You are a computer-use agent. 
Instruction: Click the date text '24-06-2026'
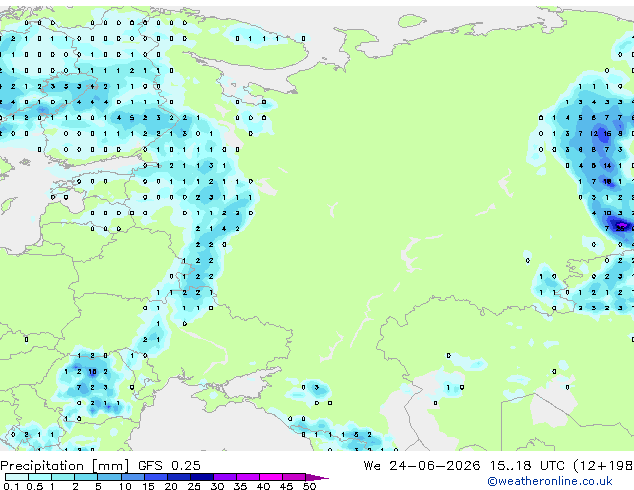435,466
